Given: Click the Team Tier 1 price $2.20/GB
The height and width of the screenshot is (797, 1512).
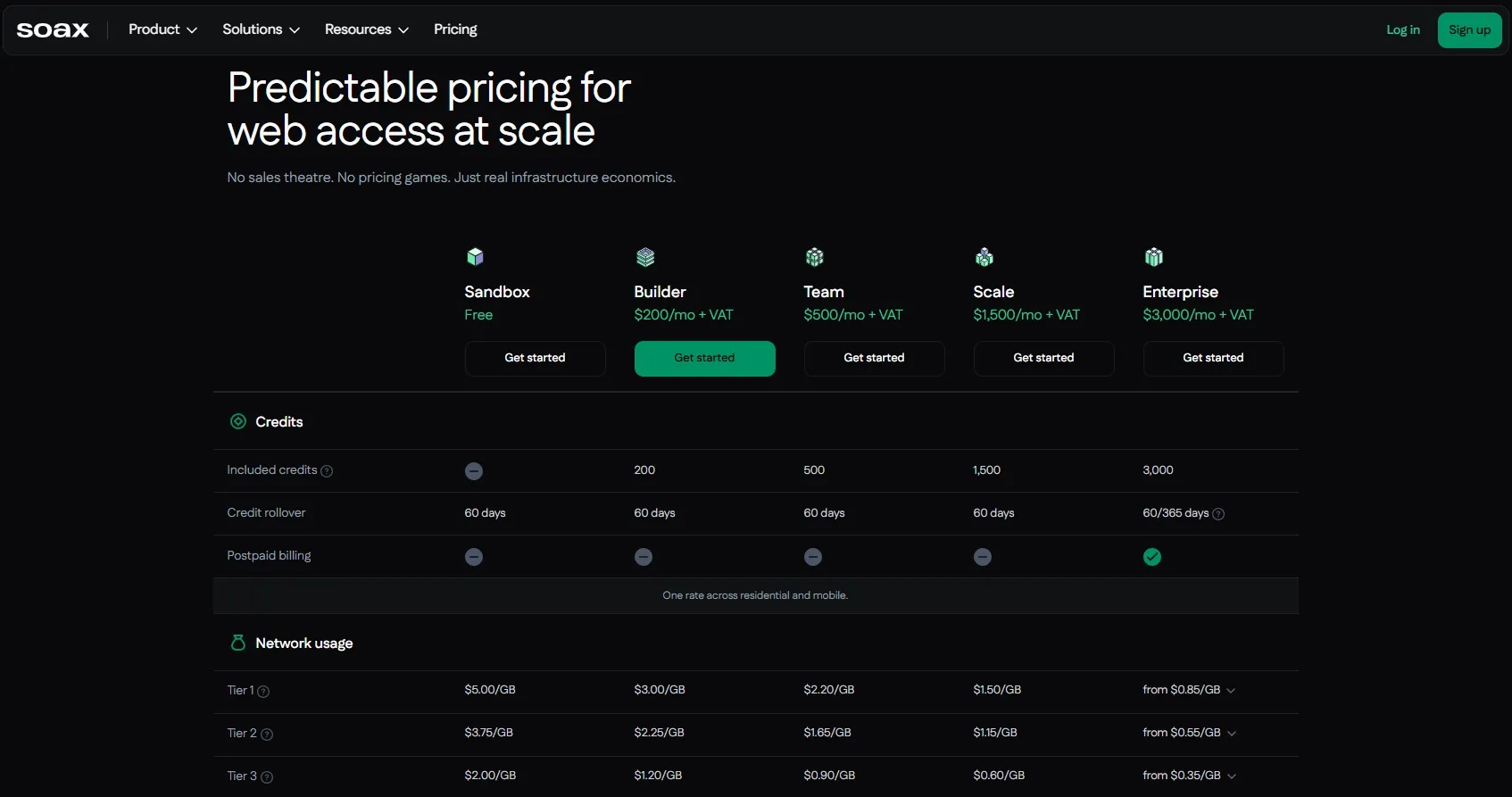Looking at the screenshot, I should point(829,690).
